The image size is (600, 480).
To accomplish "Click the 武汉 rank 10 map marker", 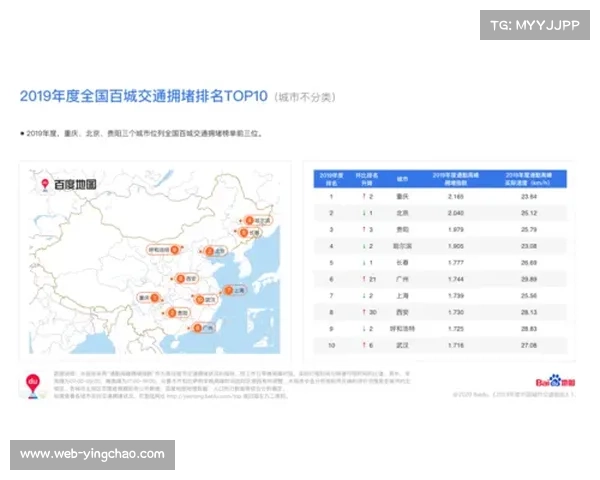I will [206, 299].
